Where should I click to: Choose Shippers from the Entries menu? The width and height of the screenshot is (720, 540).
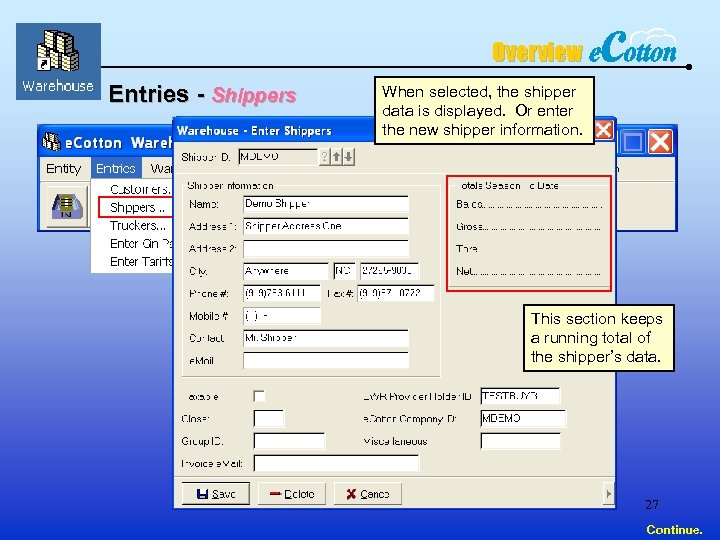pos(136,208)
